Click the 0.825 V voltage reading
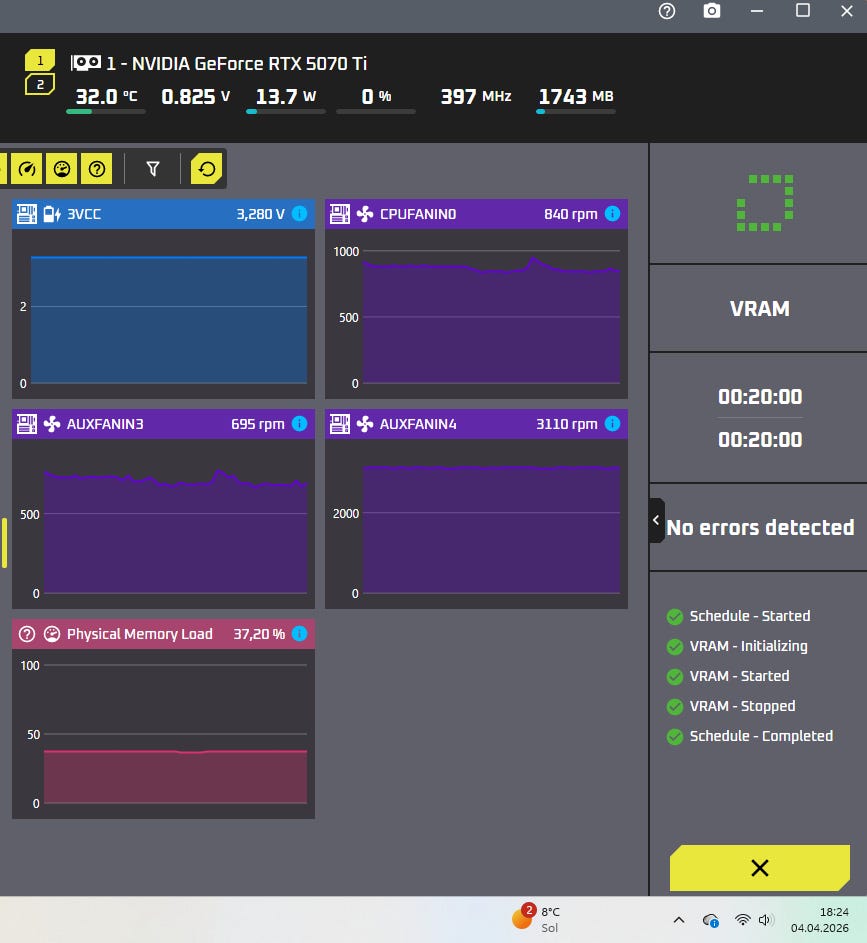The width and height of the screenshot is (867, 943). tap(195, 96)
